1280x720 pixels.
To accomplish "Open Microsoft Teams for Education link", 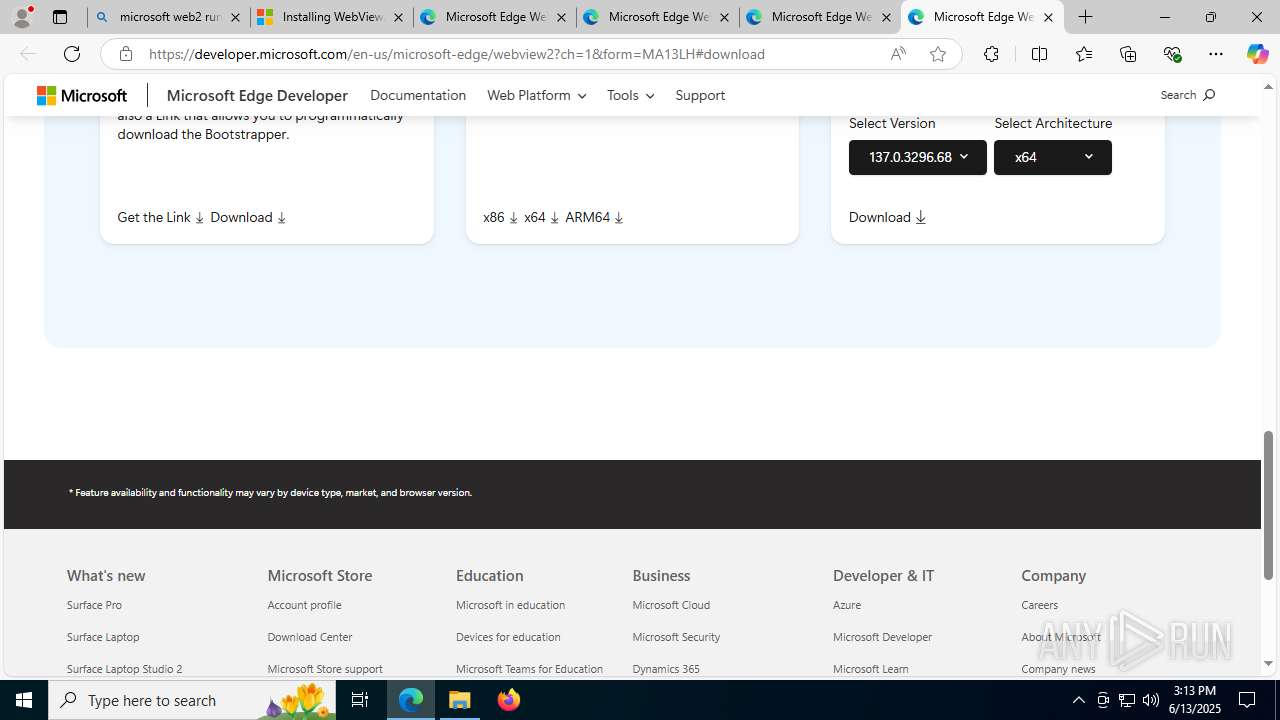I will coord(529,669).
